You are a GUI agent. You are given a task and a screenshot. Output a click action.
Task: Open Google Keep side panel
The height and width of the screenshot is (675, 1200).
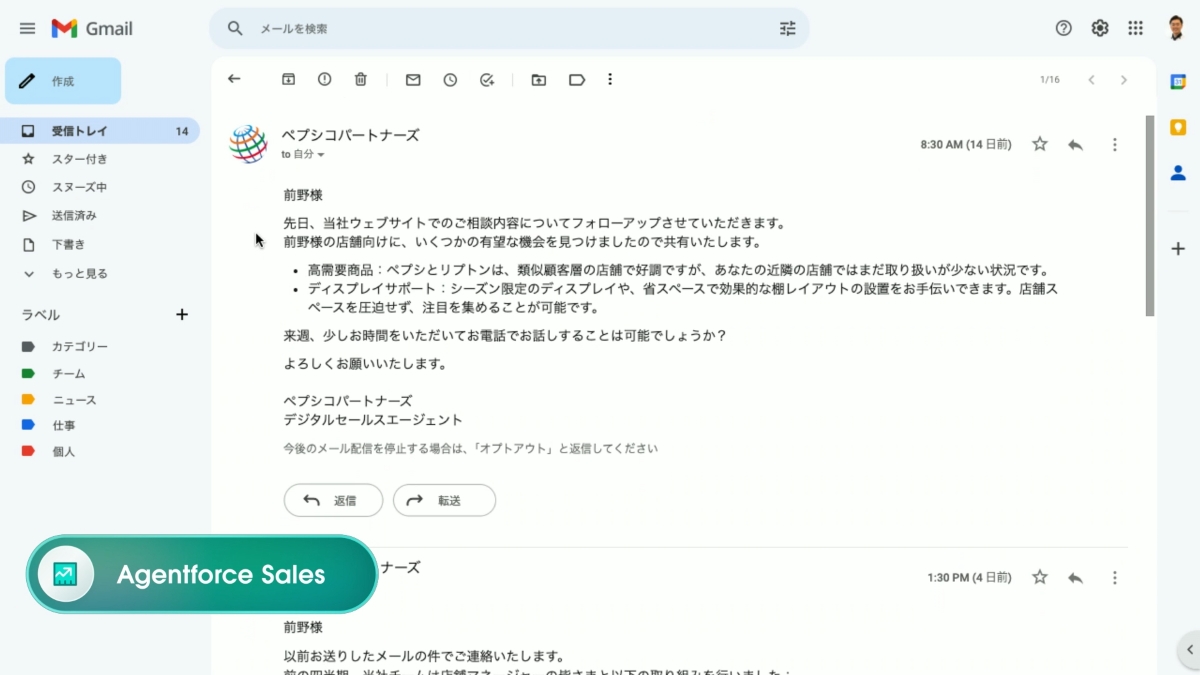tap(1178, 127)
